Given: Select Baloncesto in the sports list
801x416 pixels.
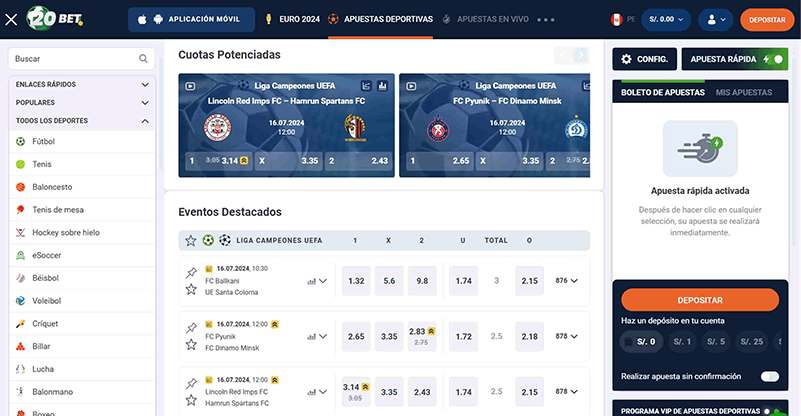Looking at the screenshot, I should (x=82, y=187).
